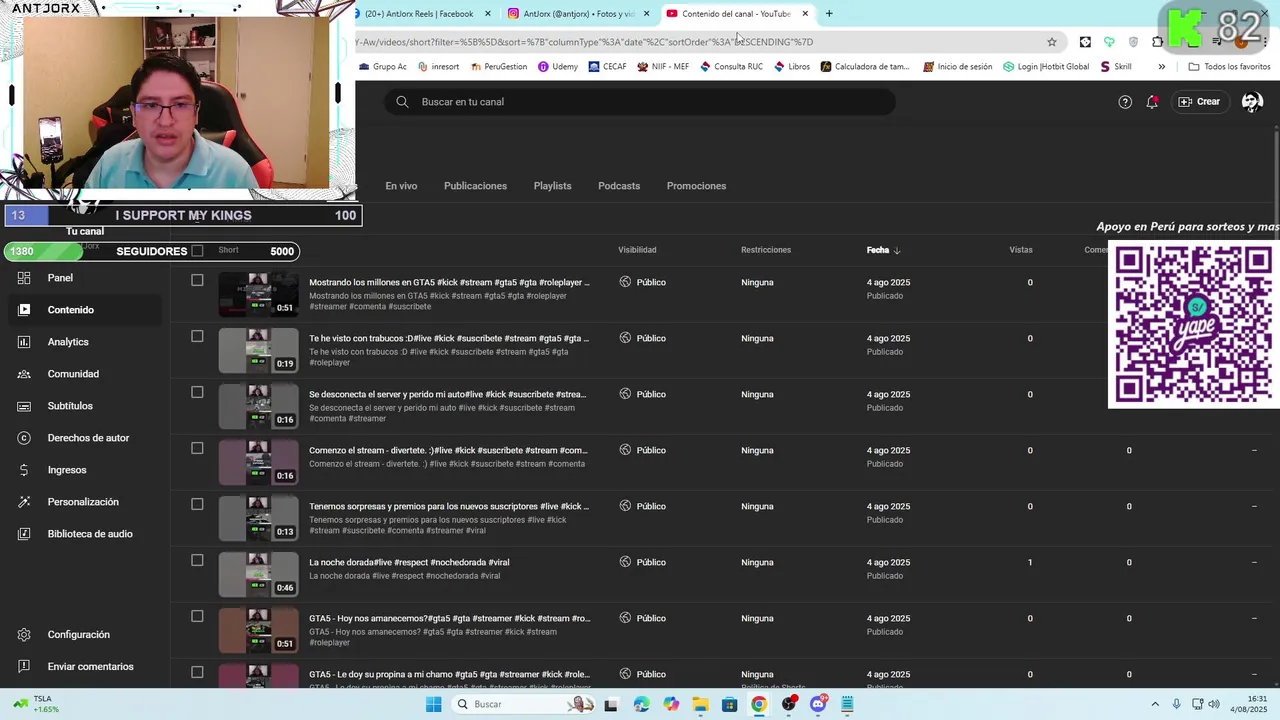The height and width of the screenshot is (720, 1280).
Task: Switch to Playlists tab
Action: click(552, 186)
